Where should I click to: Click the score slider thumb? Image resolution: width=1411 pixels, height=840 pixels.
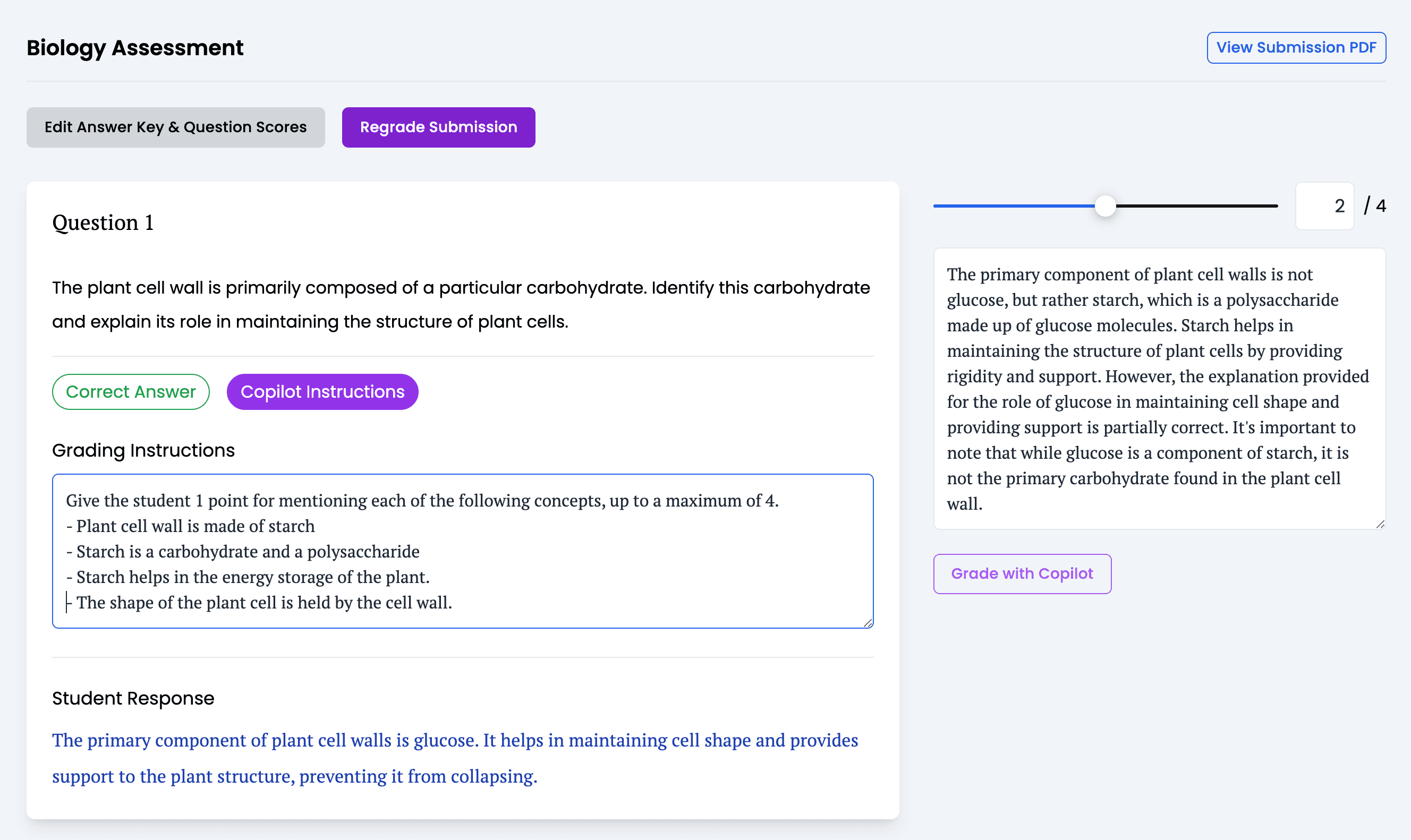[x=1104, y=206]
